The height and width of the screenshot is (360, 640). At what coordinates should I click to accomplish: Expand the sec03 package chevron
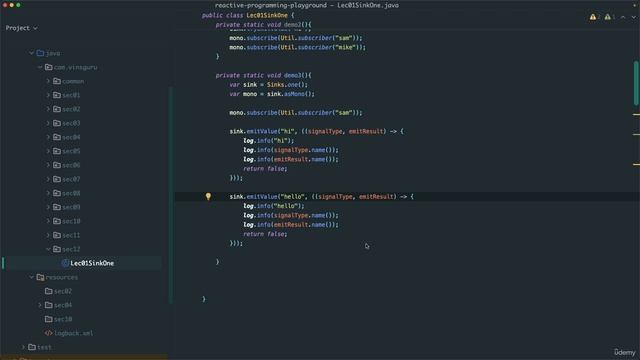click(x=48, y=123)
